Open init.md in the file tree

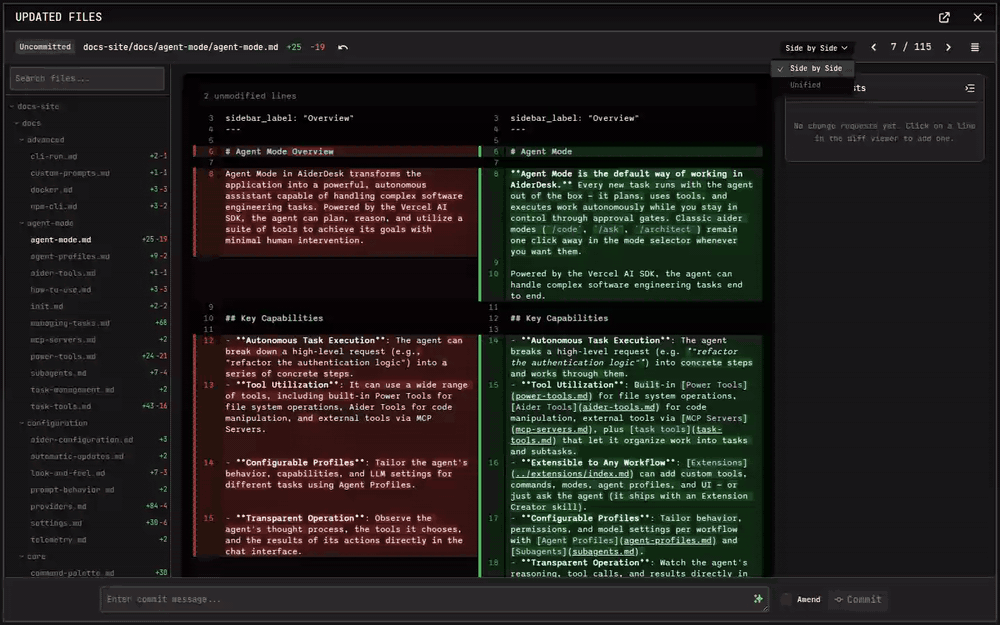(47, 306)
